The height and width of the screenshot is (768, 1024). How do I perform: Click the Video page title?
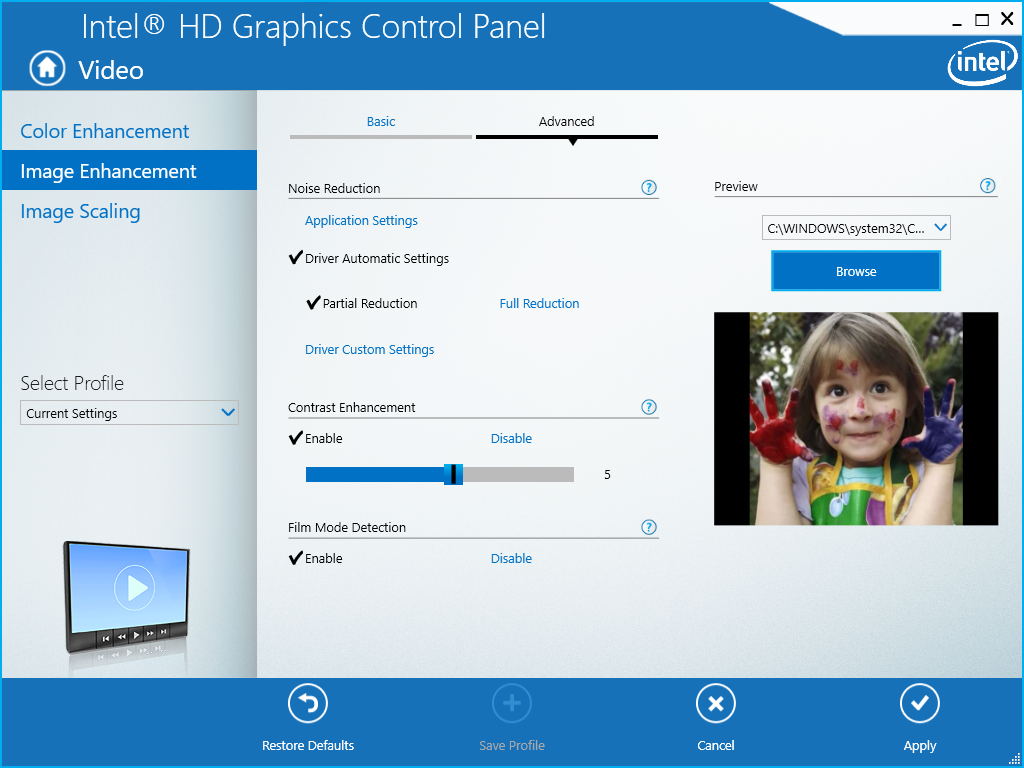(x=111, y=70)
